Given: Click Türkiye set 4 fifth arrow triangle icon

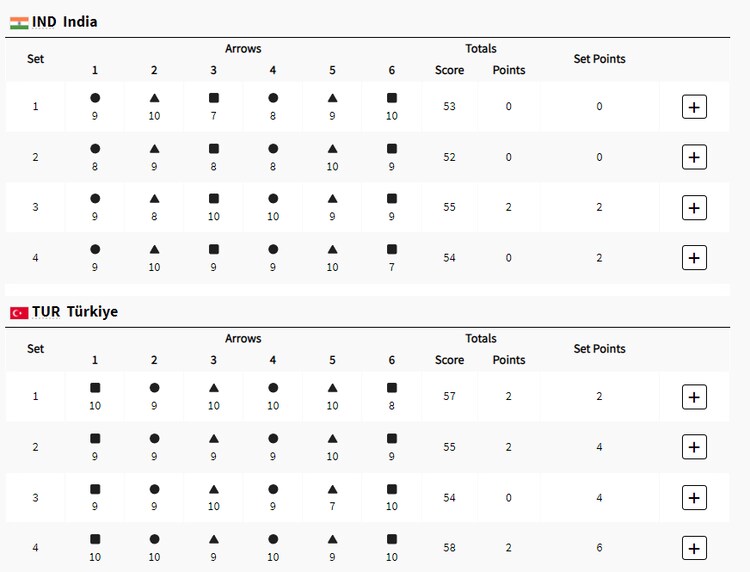Looking at the screenshot, I should pos(332,538).
